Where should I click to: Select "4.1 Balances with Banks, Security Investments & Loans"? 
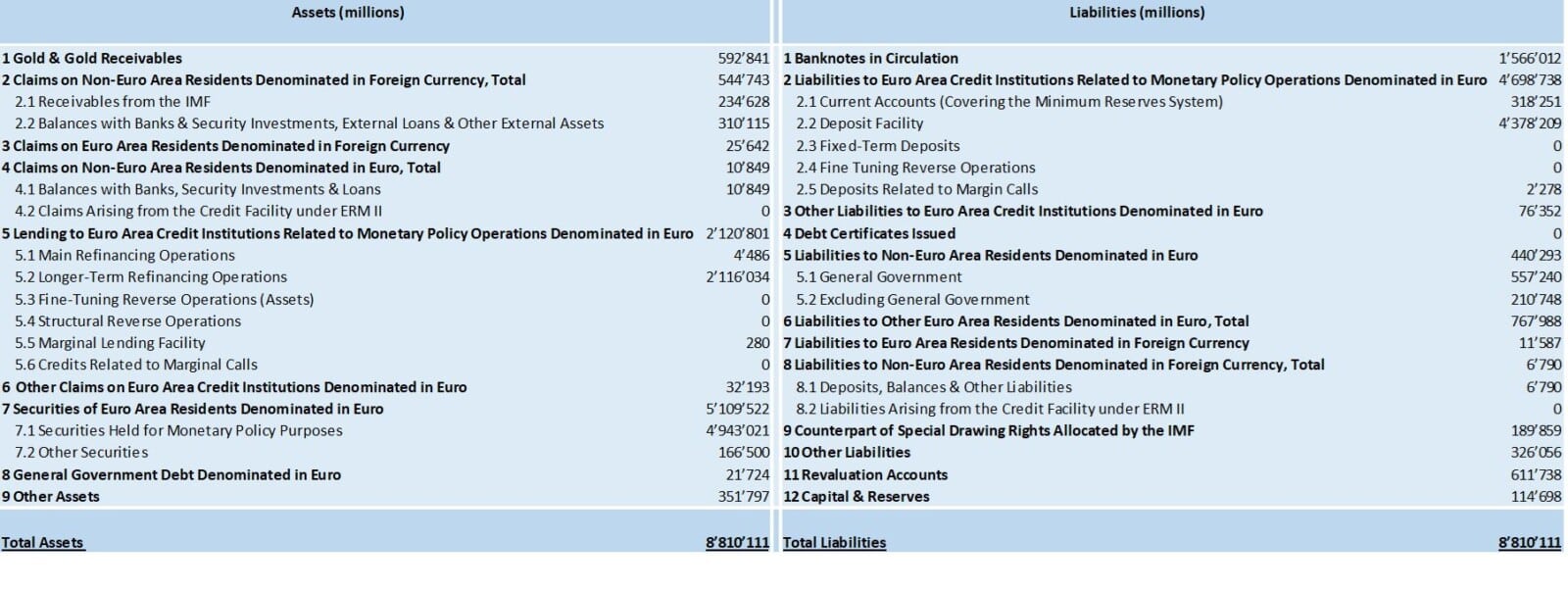pos(198,189)
